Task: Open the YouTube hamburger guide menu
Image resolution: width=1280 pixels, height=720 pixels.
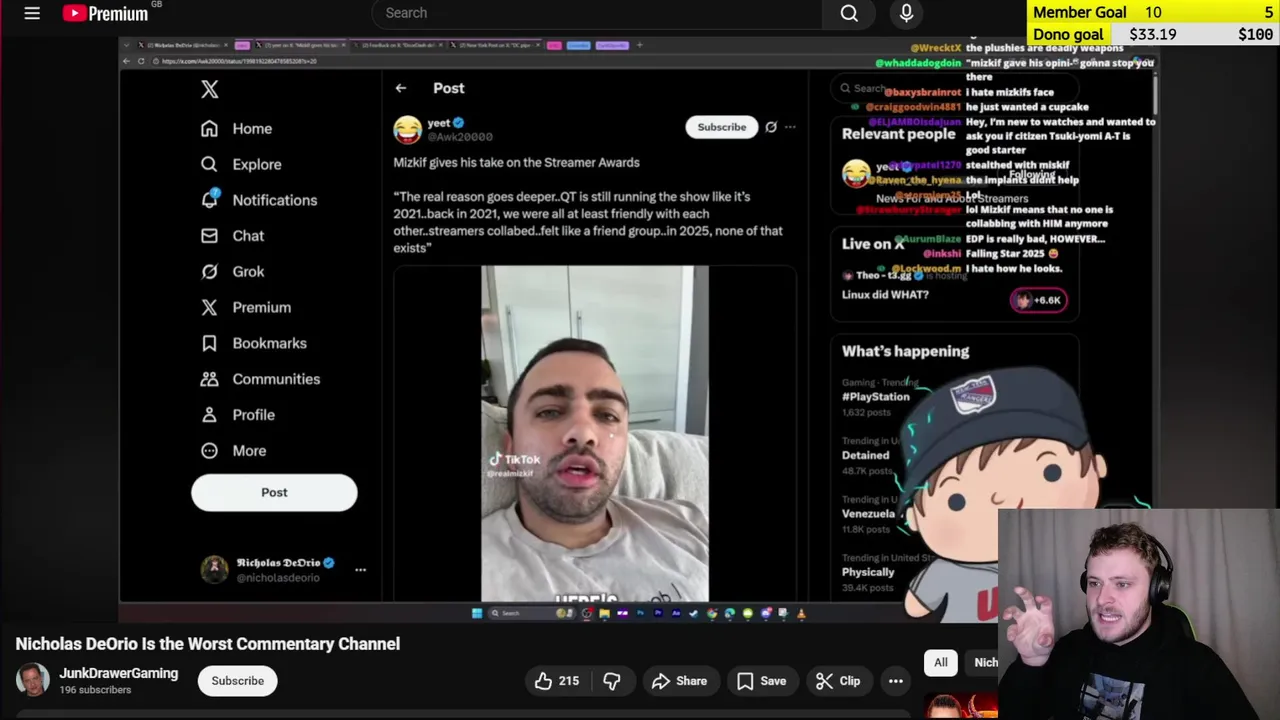Action: (32, 13)
